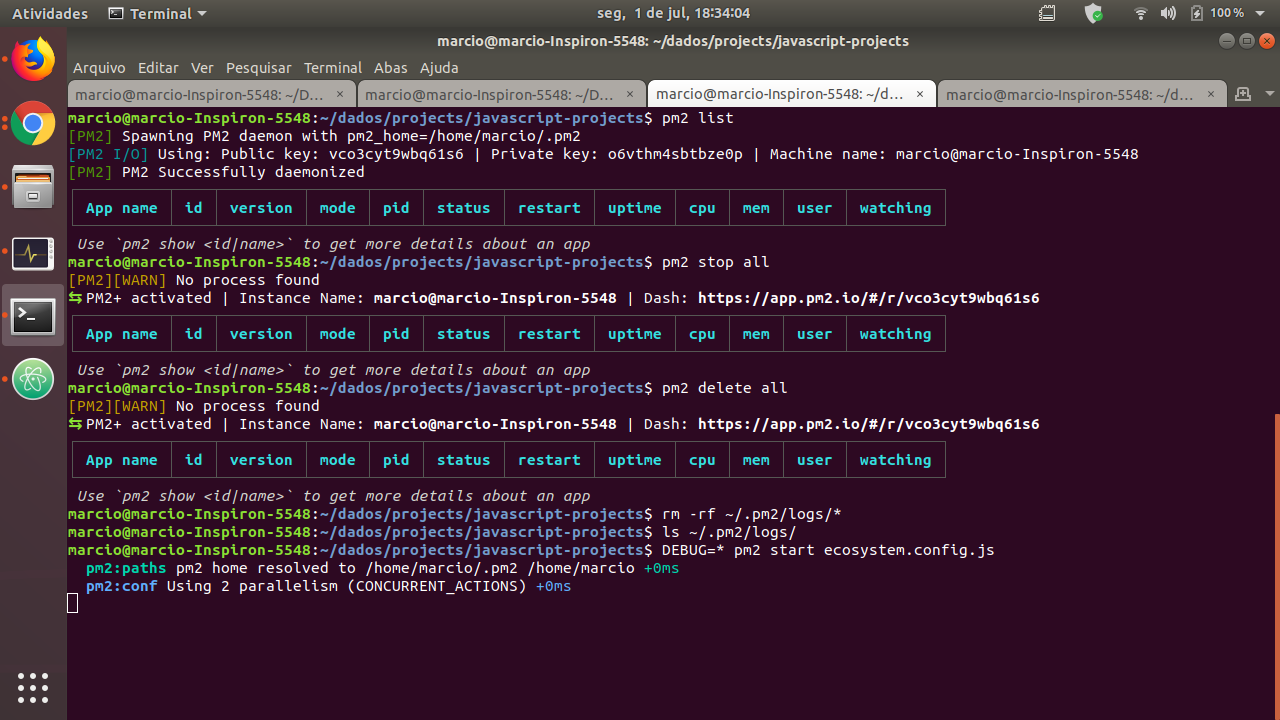Open the Editar menu
Image resolution: width=1280 pixels, height=720 pixels.
click(x=158, y=68)
